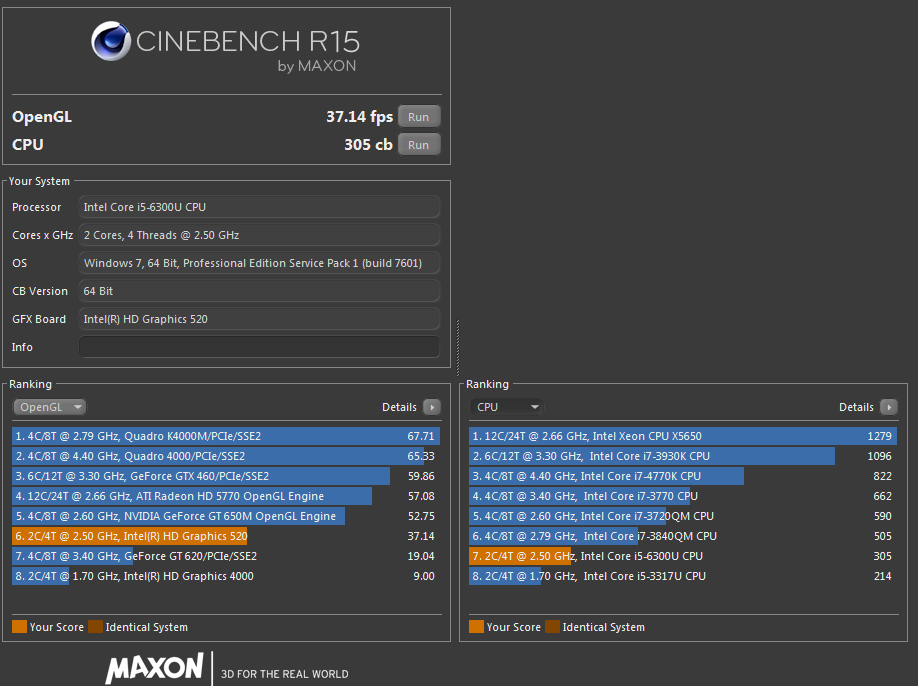Click the MAXON logo at the bottom
This screenshot has height=686, width=918.
[155, 668]
